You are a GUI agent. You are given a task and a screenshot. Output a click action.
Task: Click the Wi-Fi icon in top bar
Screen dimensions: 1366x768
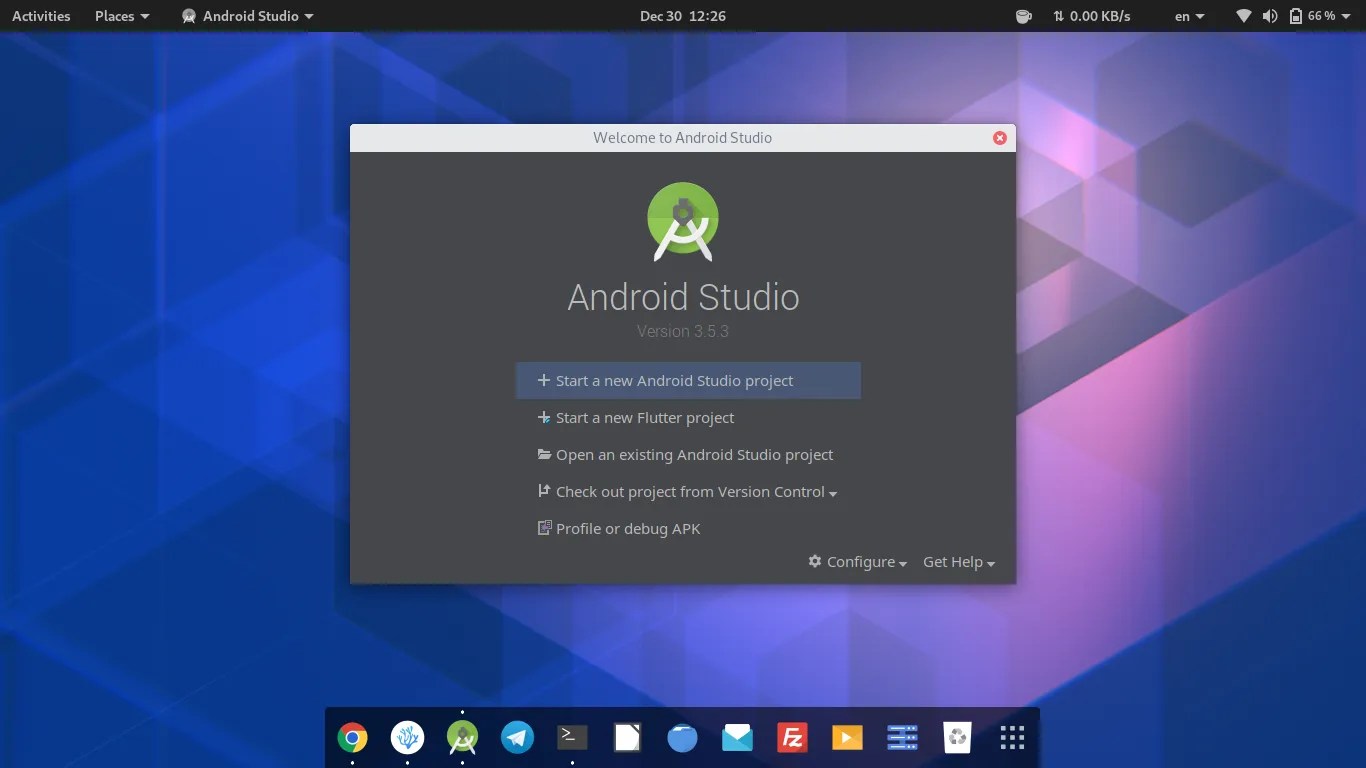pyautogui.click(x=1244, y=16)
